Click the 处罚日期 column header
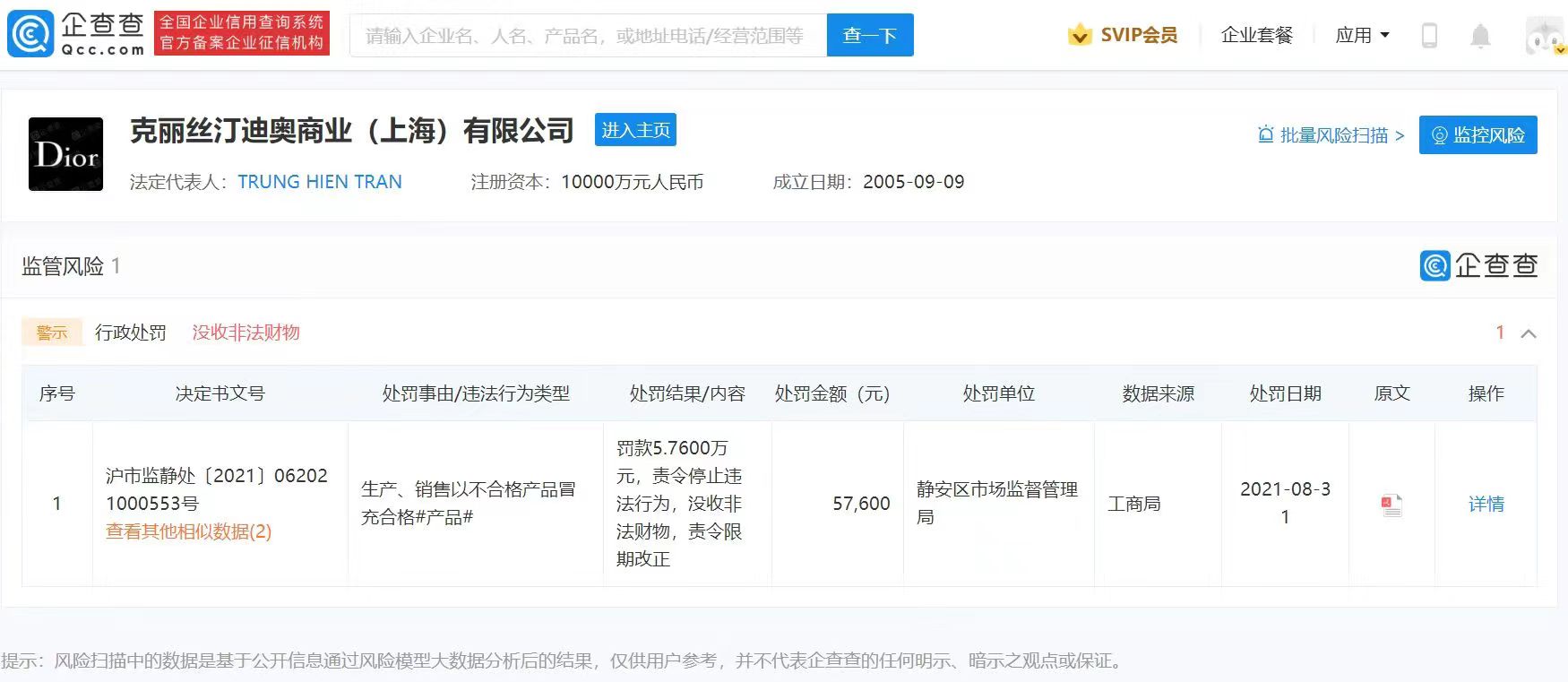The width and height of the screenshot is (1568, 682). (1285, 393)
